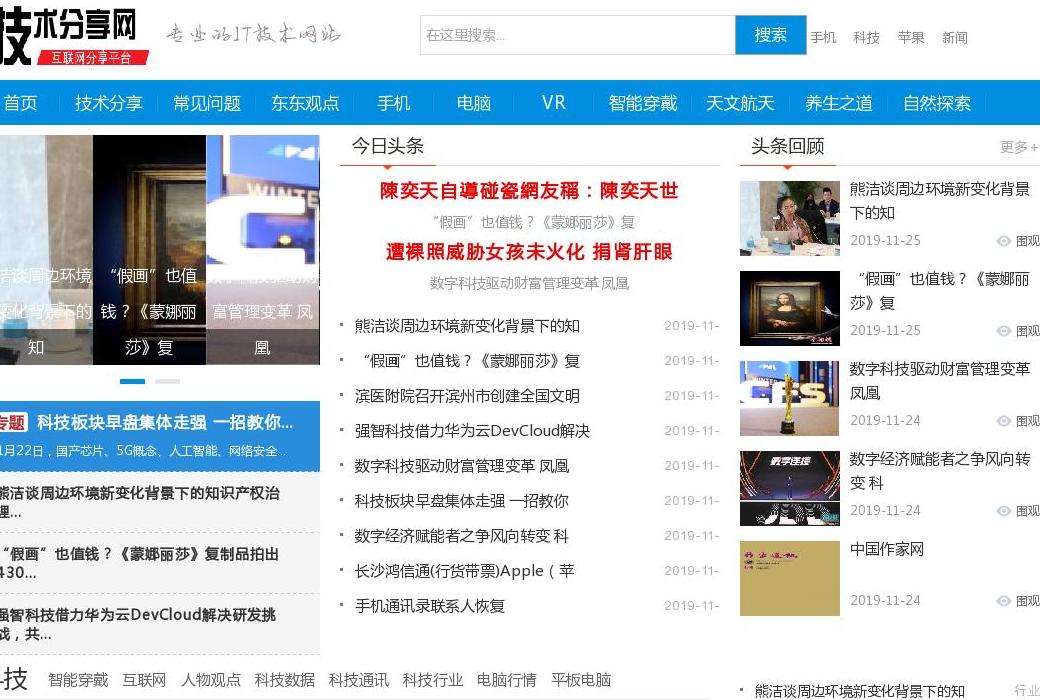Switch to the 平板电脑 tab at bottom
Viewport: 1040px width, 700px height.
[582, 680]
